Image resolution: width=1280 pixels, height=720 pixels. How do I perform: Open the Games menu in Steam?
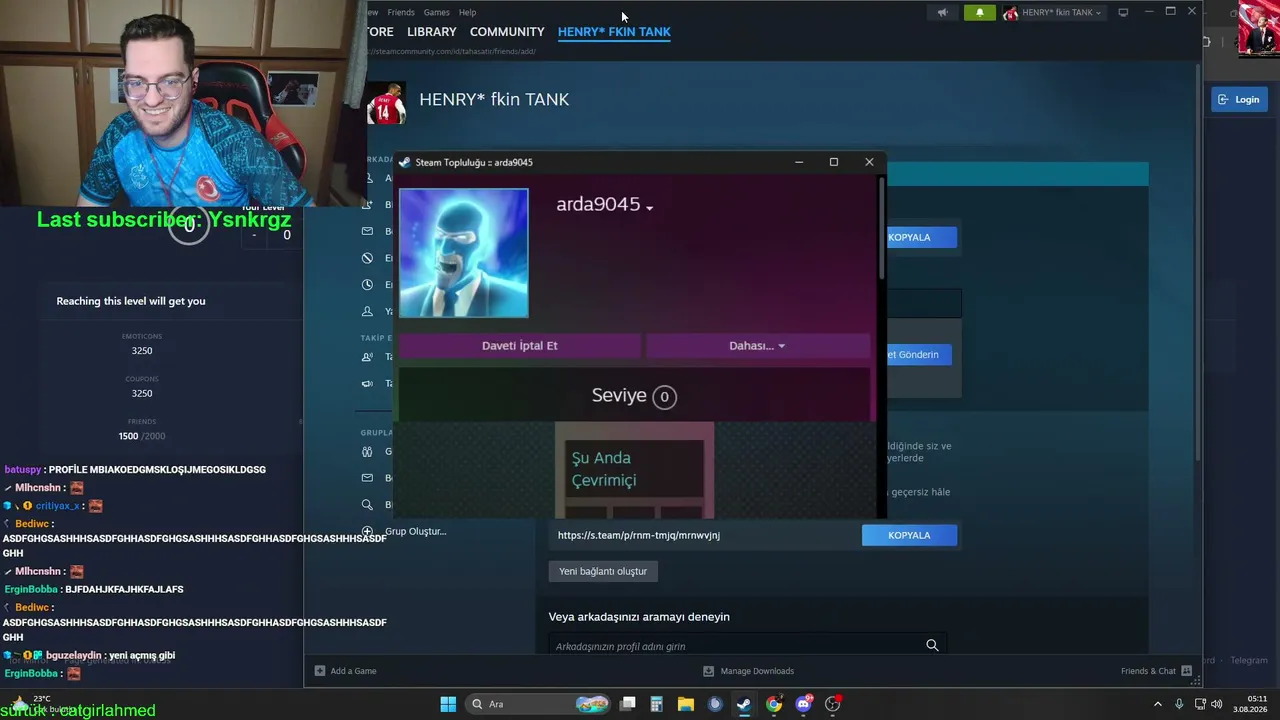point(436,12)
